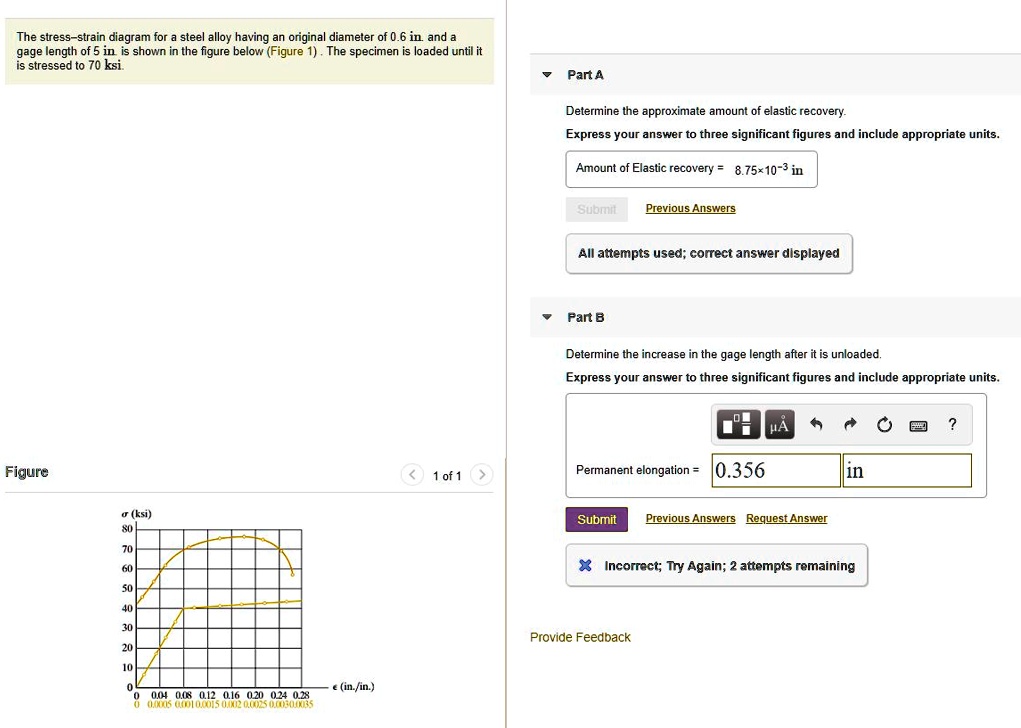Click the redo arrow icon
Viewport: 1021px width, 728px height.
click(850, 425)
